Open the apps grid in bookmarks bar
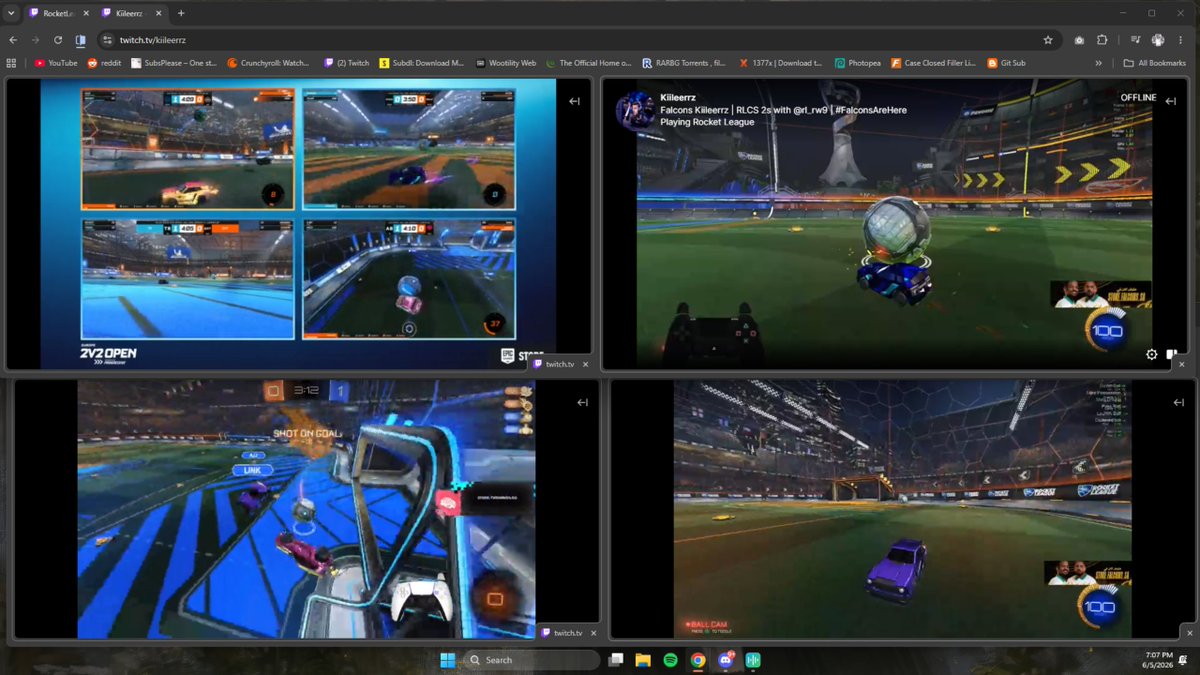Image resolution: width=1200 pixels, height=675 pixels. [x=12, y=63]
